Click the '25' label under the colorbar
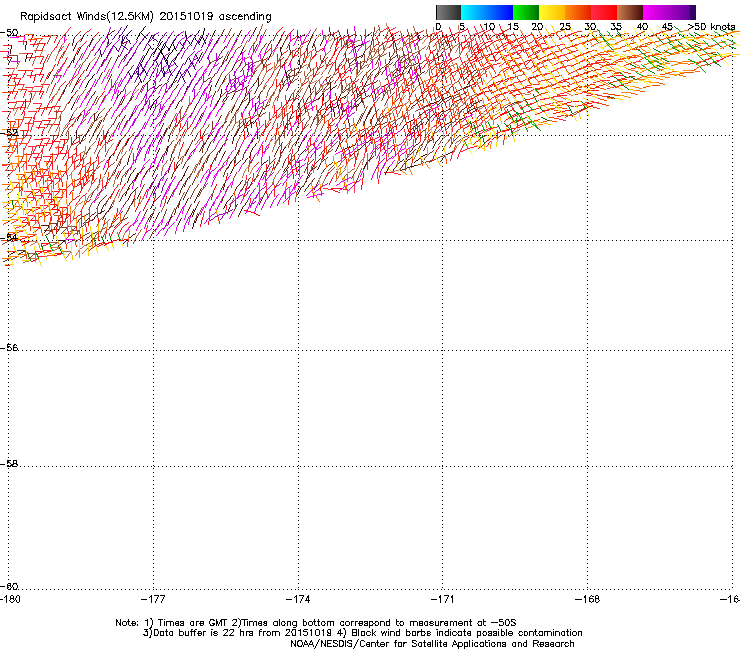 click(565, 27)
